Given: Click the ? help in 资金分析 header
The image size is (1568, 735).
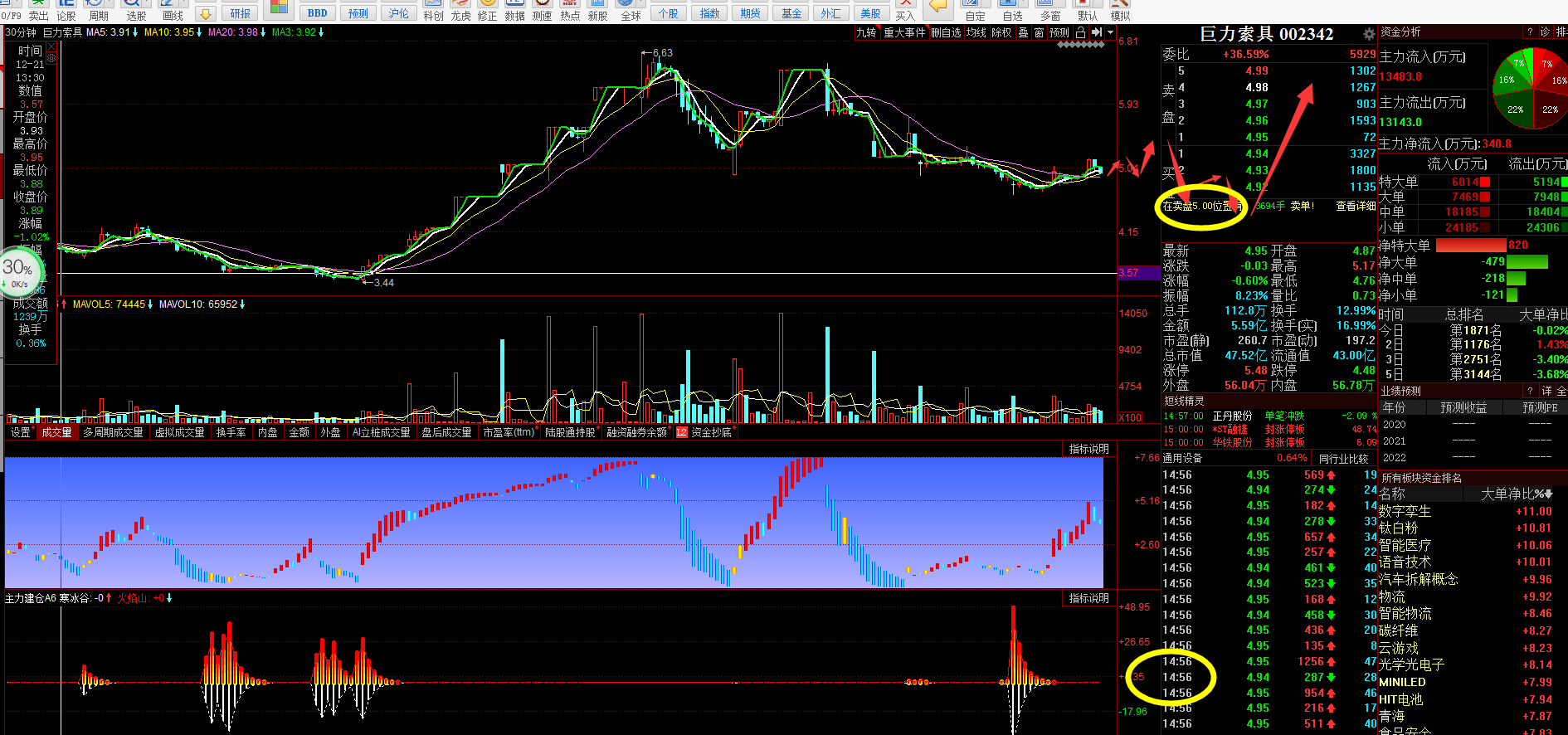Looking at the screenshot, I should pyautogui.click(x=1530, y=32).
